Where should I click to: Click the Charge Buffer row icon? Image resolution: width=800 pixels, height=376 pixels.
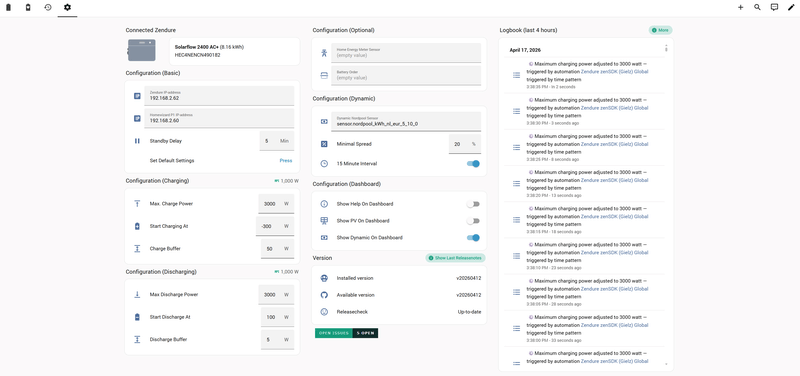tap(137, 248)
